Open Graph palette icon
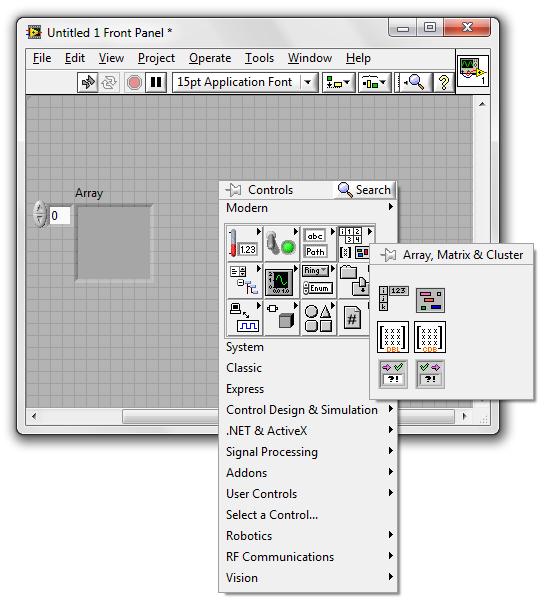 coord(282,281)
